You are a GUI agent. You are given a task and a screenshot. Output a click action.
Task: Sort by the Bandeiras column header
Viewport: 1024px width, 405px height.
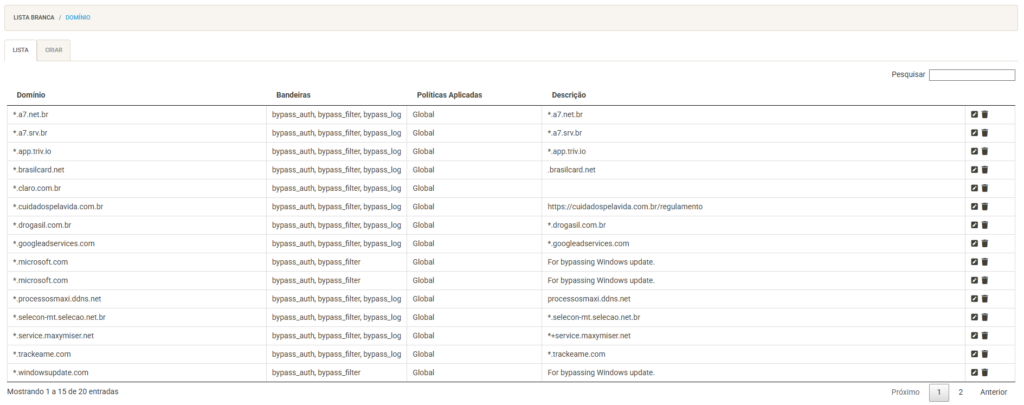[293, 95]
